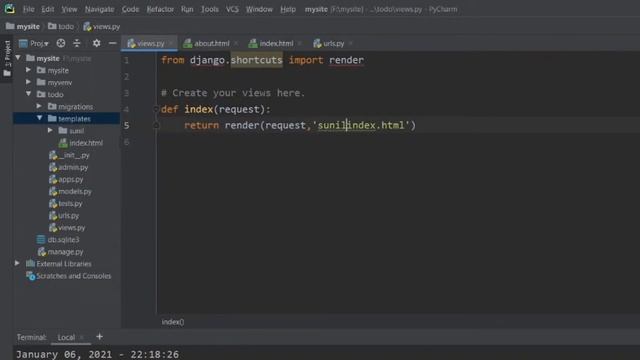Click the expand/collapse all icon in Project toolbar
Viewport: 640px width, 360px height.
coord(77,43)
